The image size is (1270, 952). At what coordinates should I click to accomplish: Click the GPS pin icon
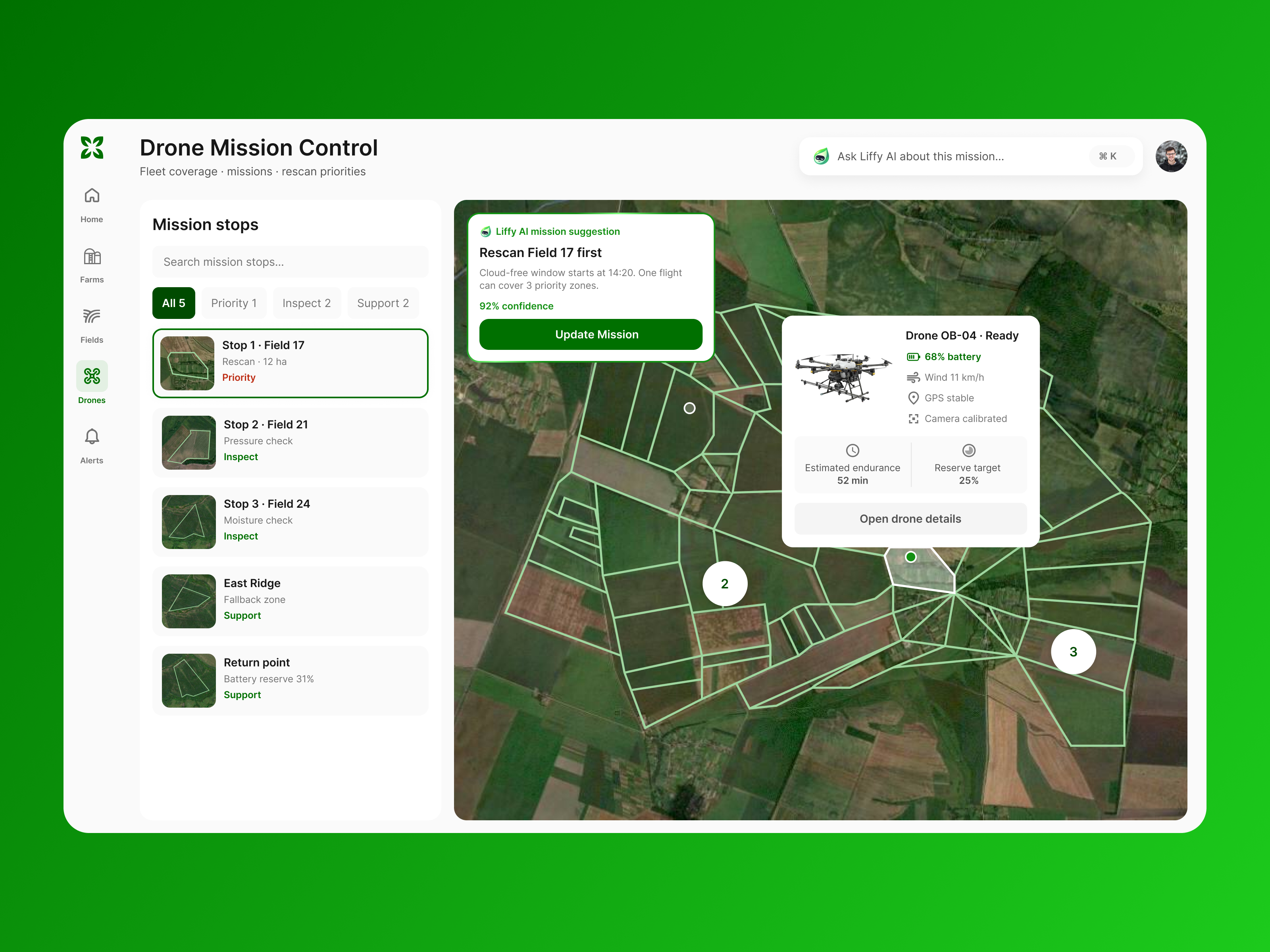pos(913,398)
